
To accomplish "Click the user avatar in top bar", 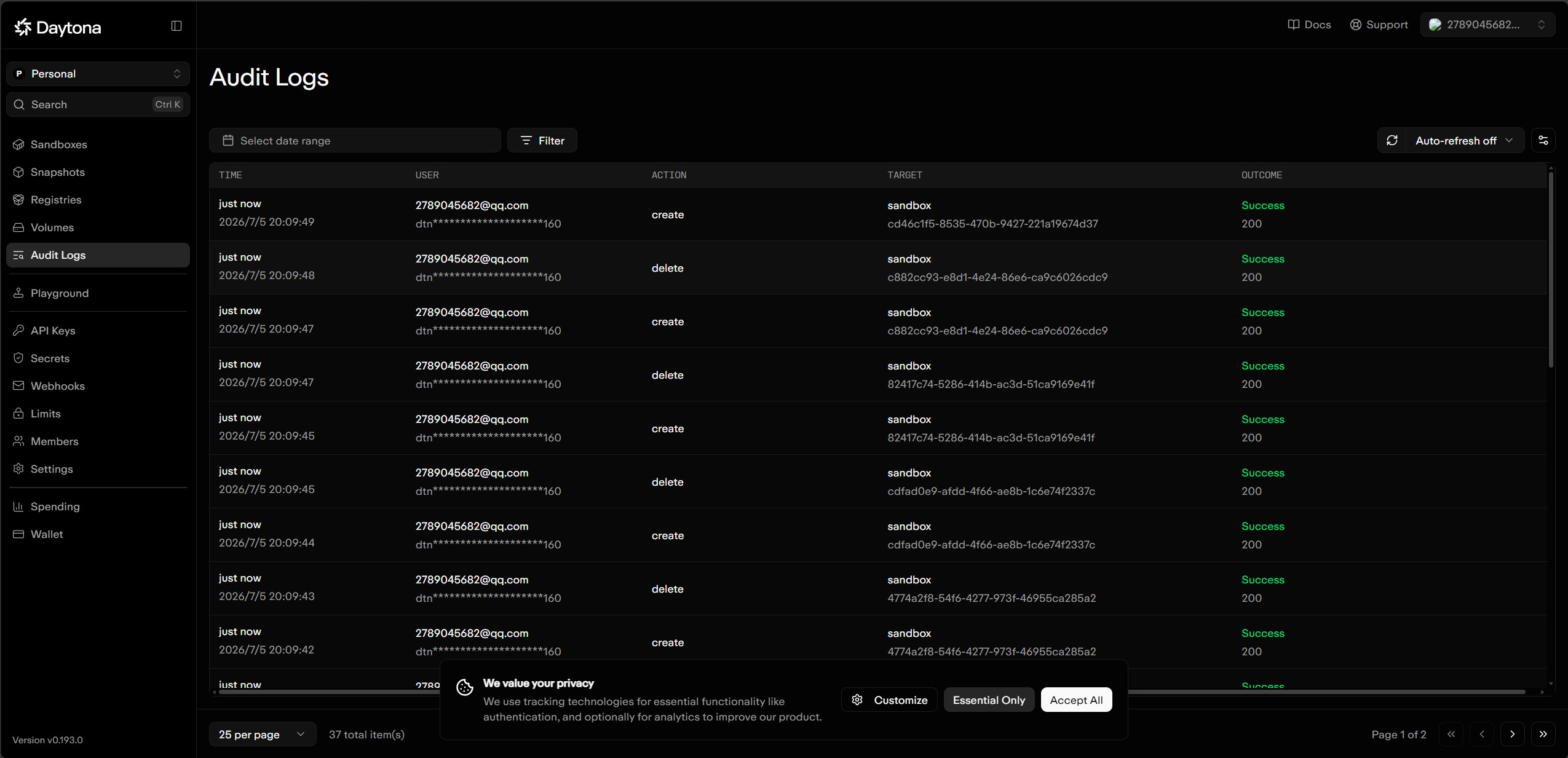I will 1435,25.
